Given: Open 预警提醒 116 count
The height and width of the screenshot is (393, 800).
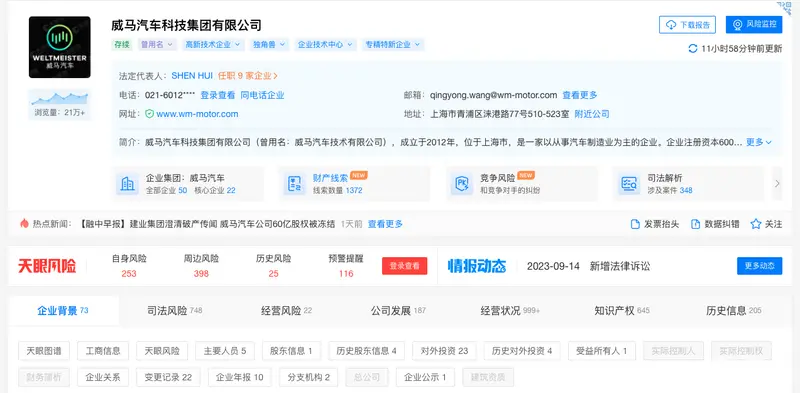Looking at the screenshot, I should [346, 274].
